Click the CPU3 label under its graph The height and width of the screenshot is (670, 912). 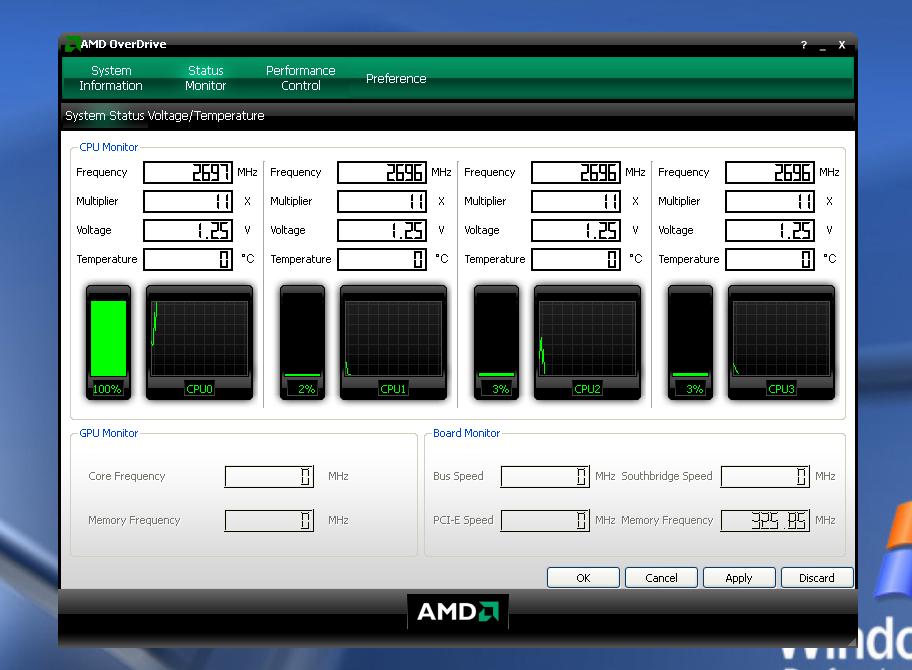(781, 389)
